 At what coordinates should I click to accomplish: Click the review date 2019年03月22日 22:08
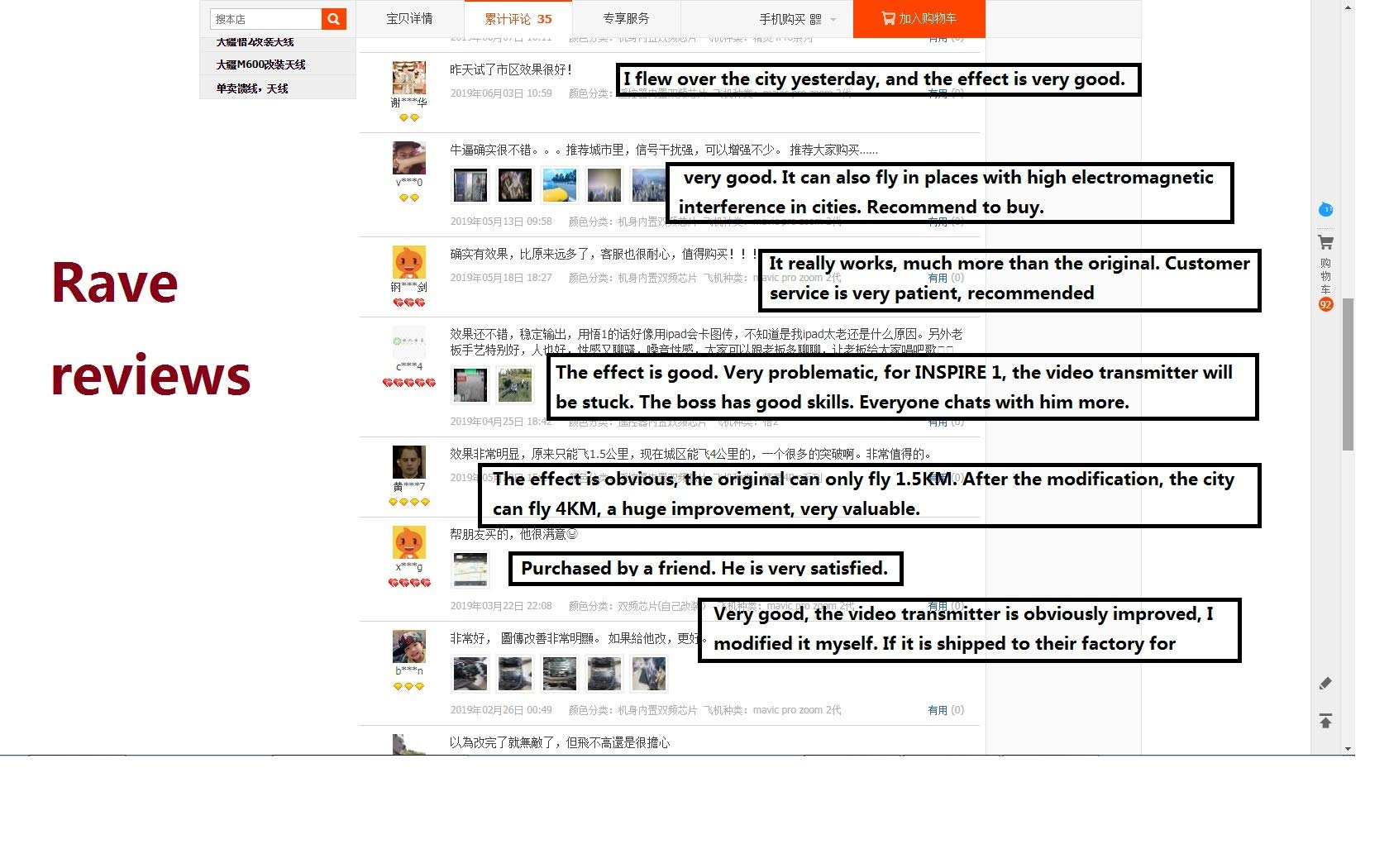(x=501, y=606)
